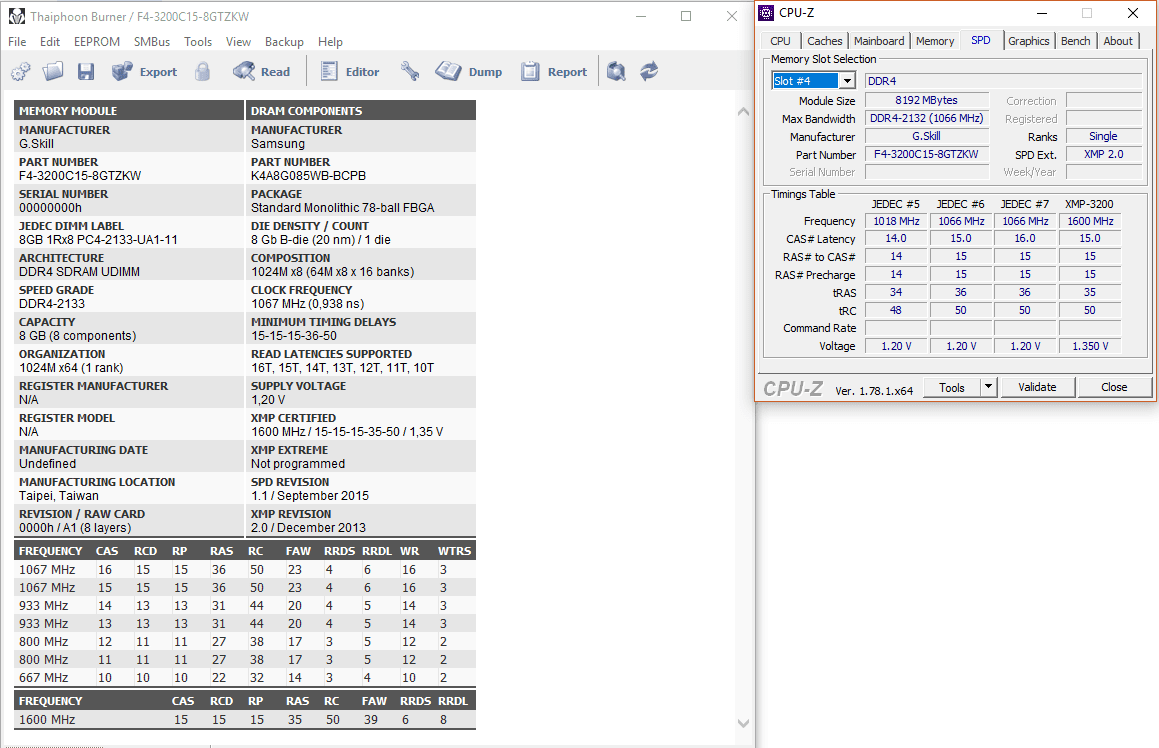The image size is (1159, 748).
Task: Click the SPD Ext. value XMP 2.0
Action: [1104, 154]
